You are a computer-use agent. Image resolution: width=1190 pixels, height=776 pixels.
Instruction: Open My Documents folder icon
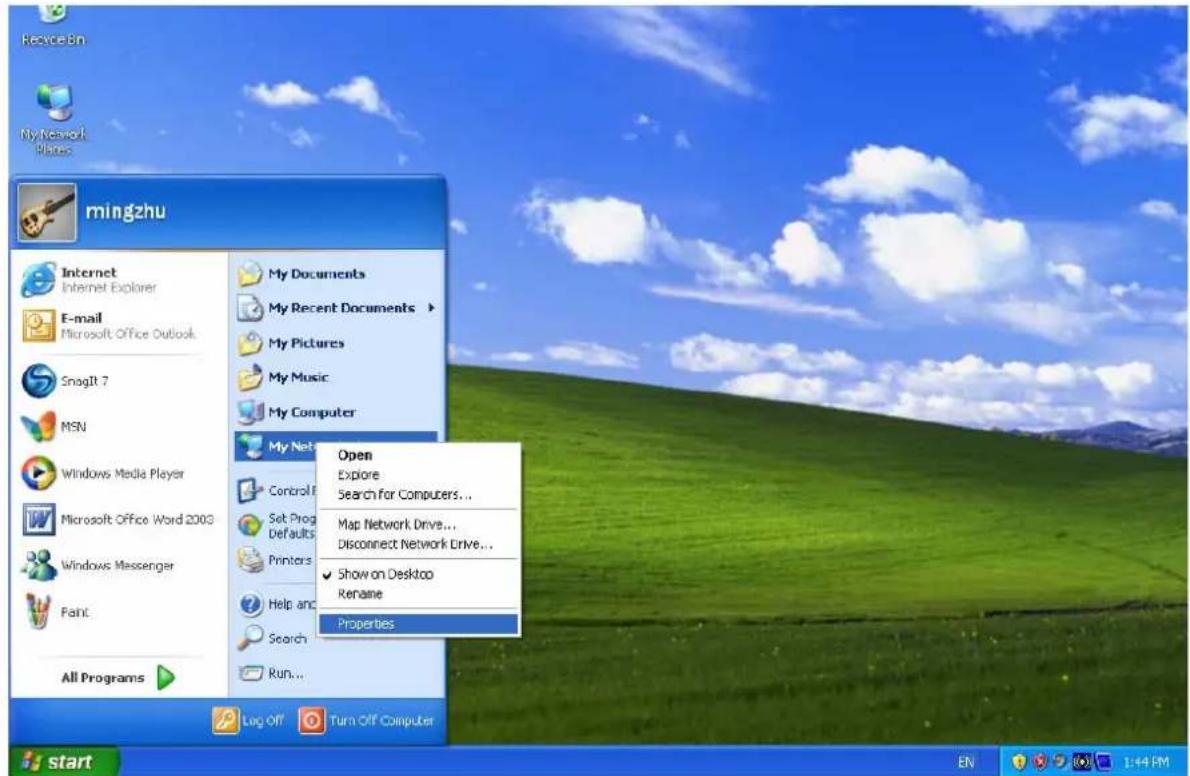tap(250, 274)
